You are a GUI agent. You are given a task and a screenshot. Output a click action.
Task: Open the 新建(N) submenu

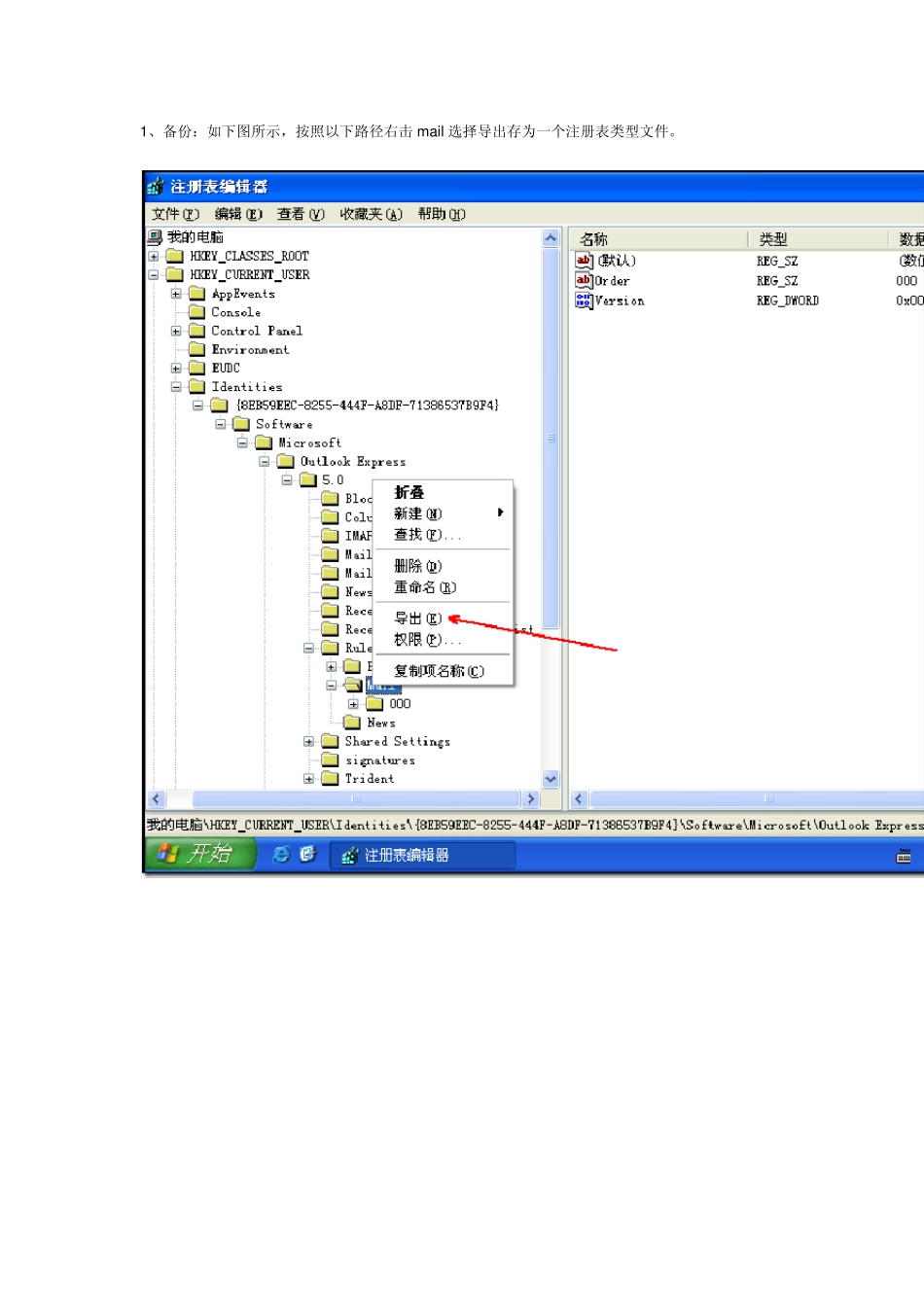pyautogui.click(x=443, y=513)
